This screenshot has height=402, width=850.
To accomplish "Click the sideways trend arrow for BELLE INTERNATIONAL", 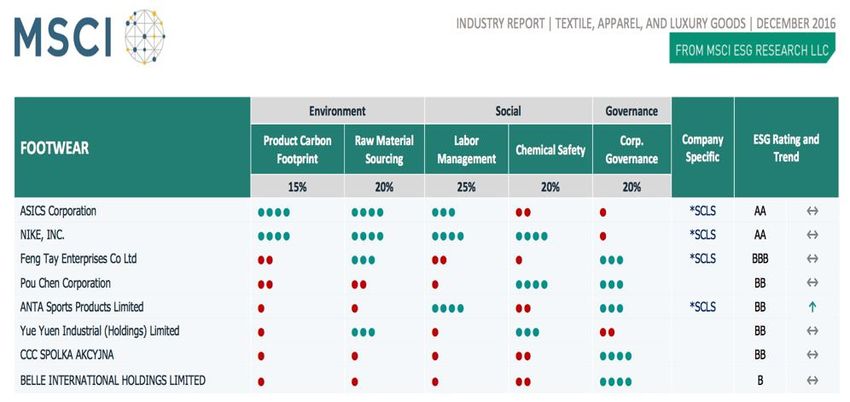I will pos(812,381).
